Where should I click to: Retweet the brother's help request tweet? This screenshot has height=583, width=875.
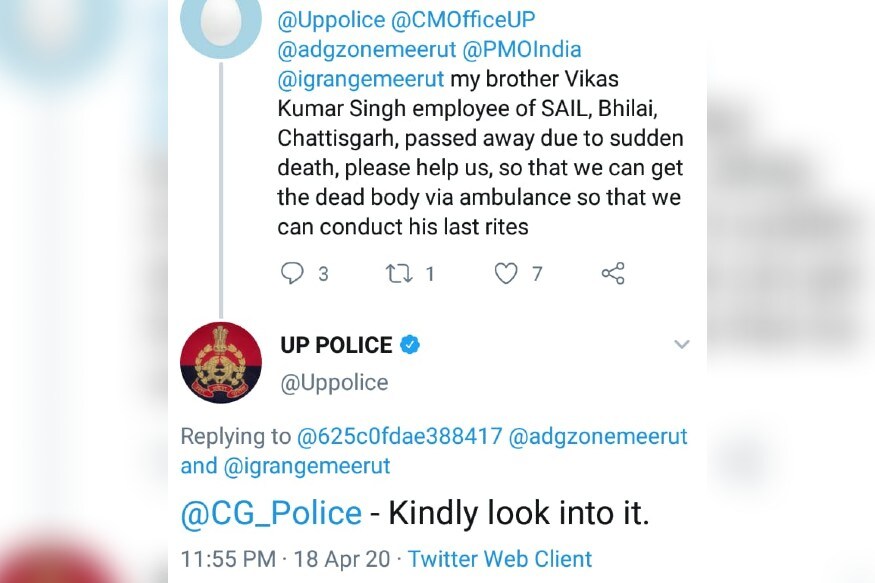coord(399,273)
